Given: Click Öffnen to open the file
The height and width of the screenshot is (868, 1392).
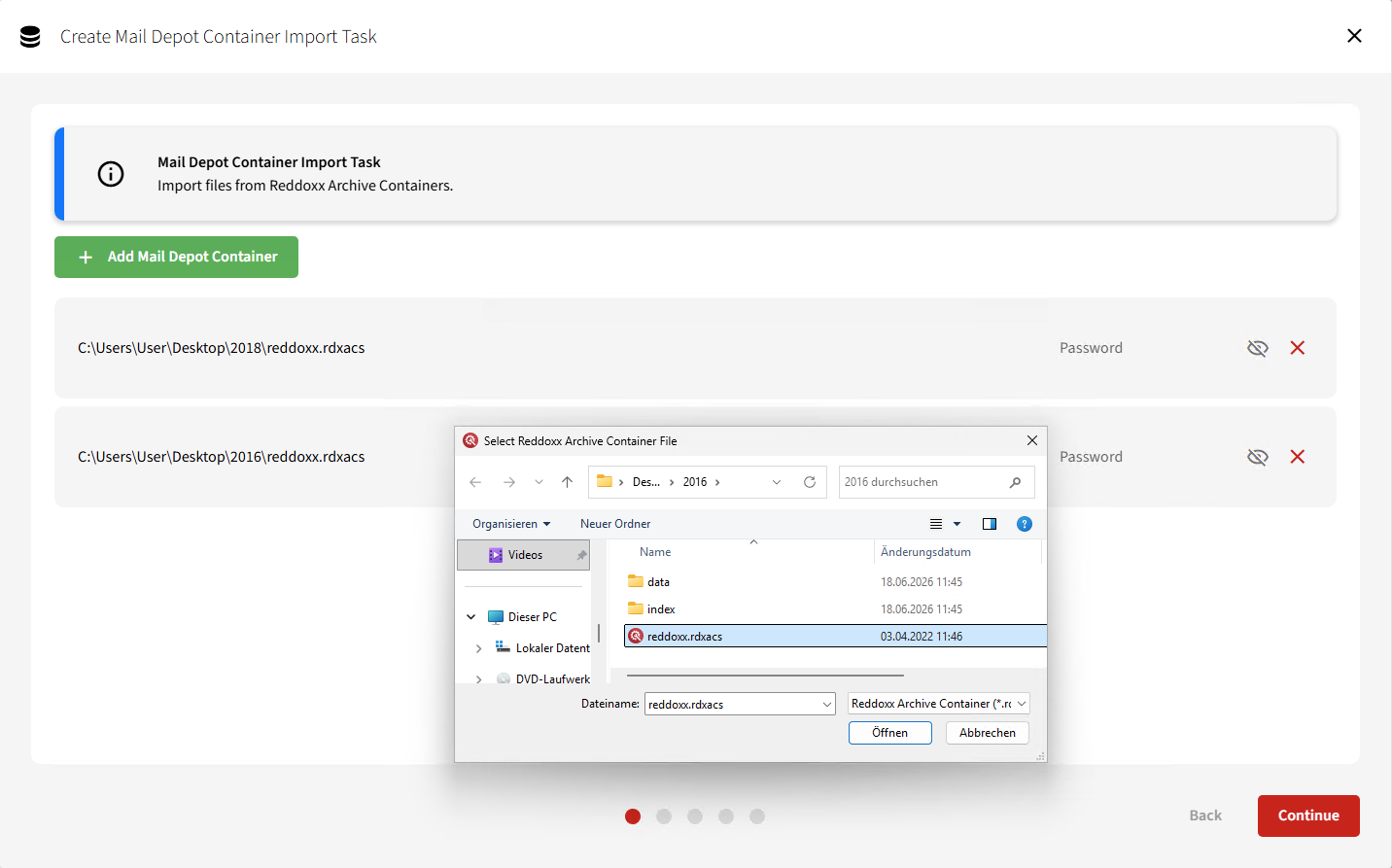Looking at the screenshot, I should [x=889, y=733].
